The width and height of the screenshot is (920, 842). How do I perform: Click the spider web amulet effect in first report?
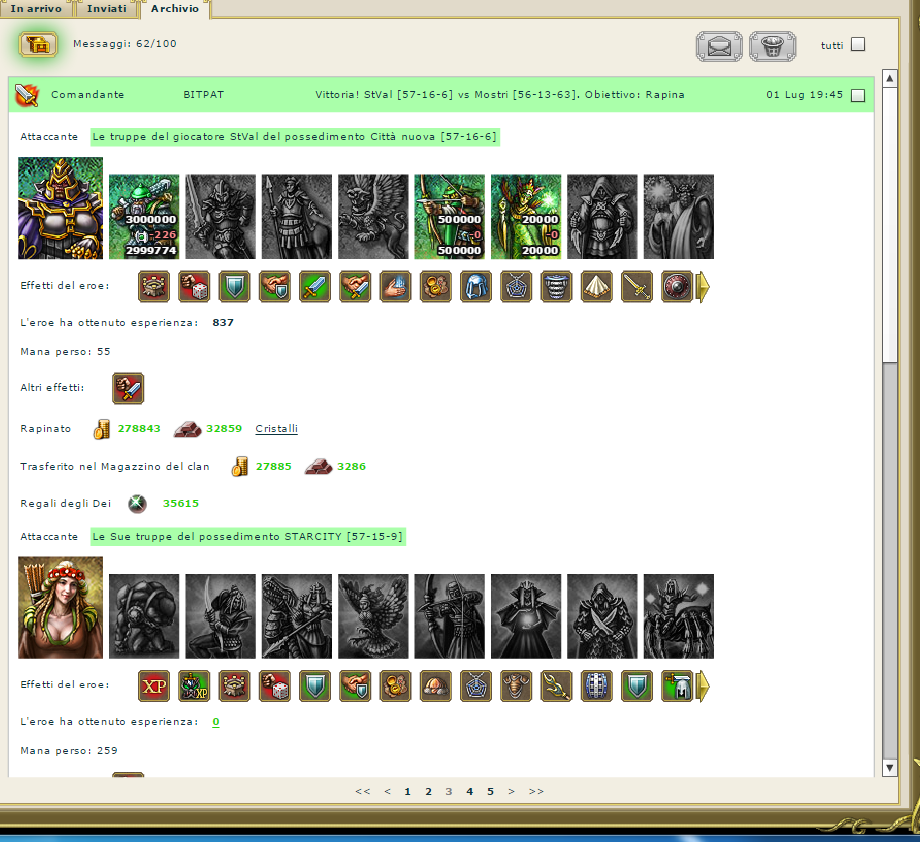click(x=516, y=287)
